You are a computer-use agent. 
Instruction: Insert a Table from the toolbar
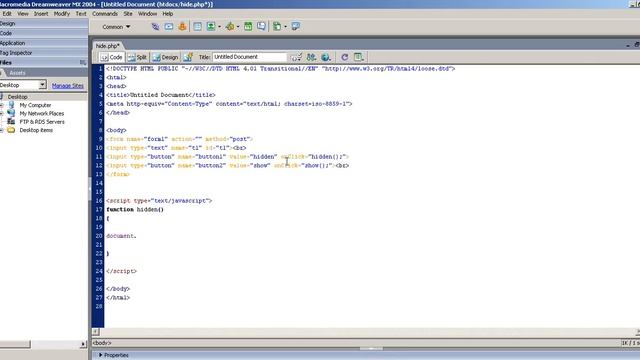tap(197, 27)
